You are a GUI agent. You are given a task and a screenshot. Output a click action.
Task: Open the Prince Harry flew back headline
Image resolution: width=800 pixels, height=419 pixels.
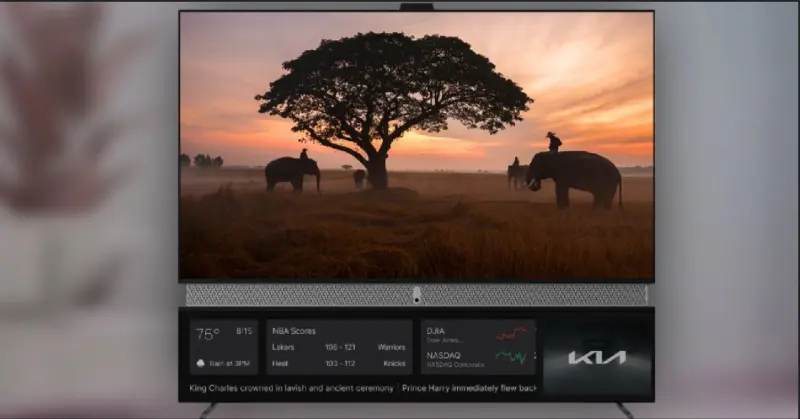pyautogui.click(x=469, y=388)
